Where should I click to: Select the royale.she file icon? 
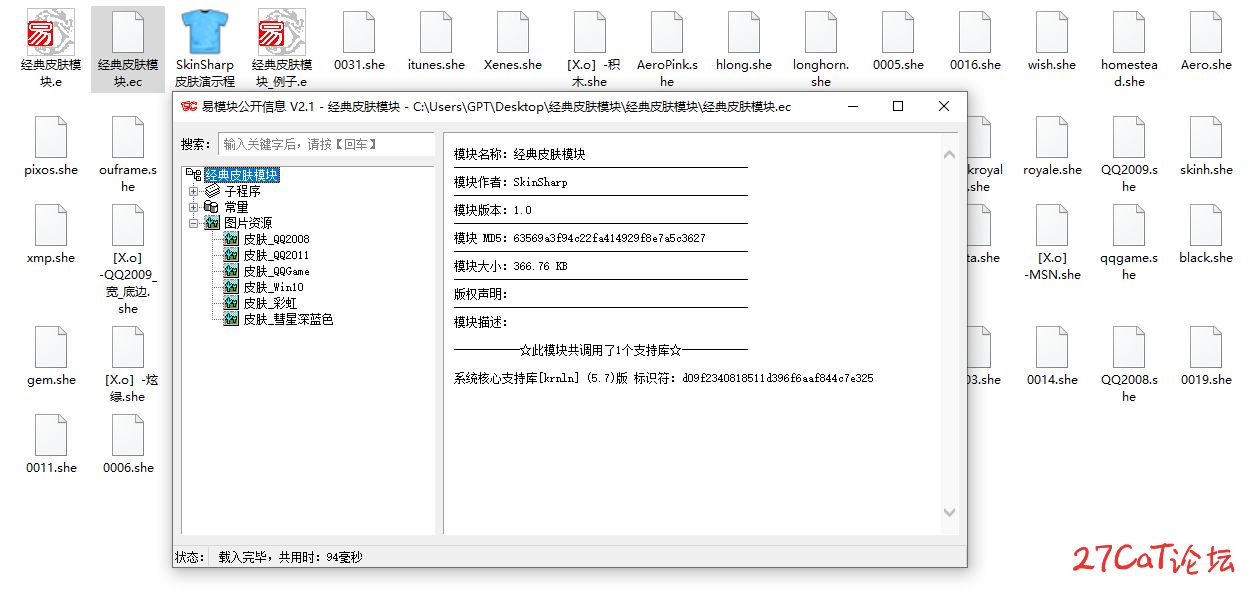coord(1052,138)
